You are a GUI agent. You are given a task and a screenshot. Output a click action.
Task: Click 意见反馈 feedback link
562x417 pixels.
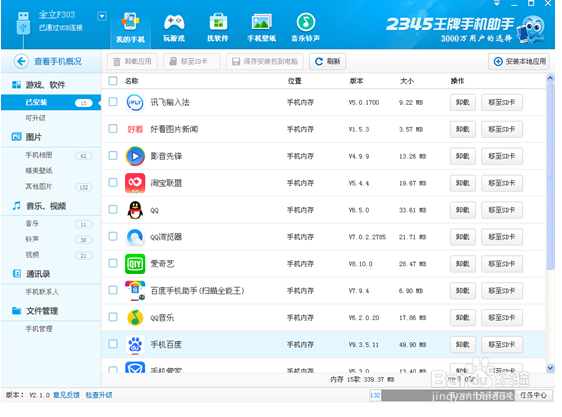point(66,395)
